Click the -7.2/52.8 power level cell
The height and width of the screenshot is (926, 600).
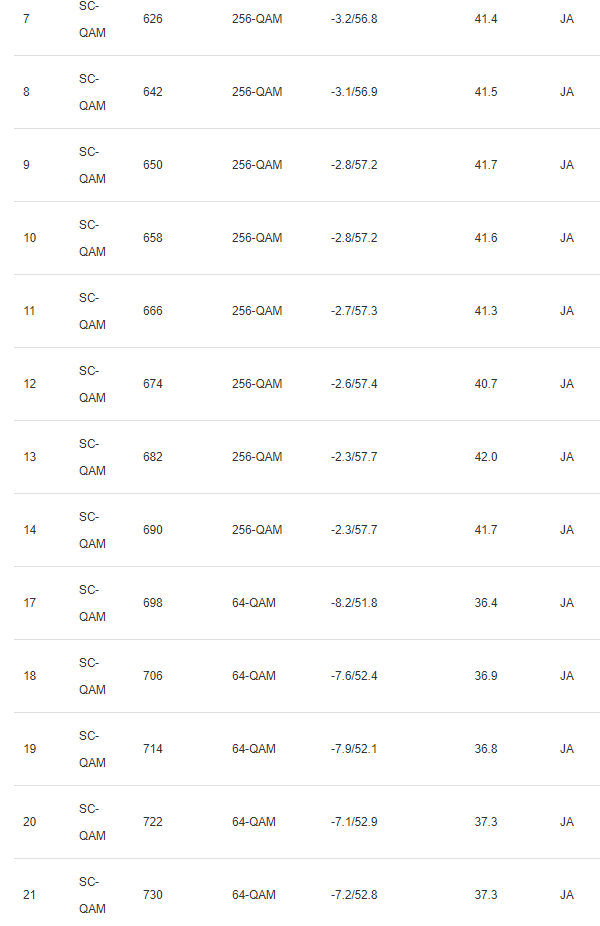[x=354, y=895]
